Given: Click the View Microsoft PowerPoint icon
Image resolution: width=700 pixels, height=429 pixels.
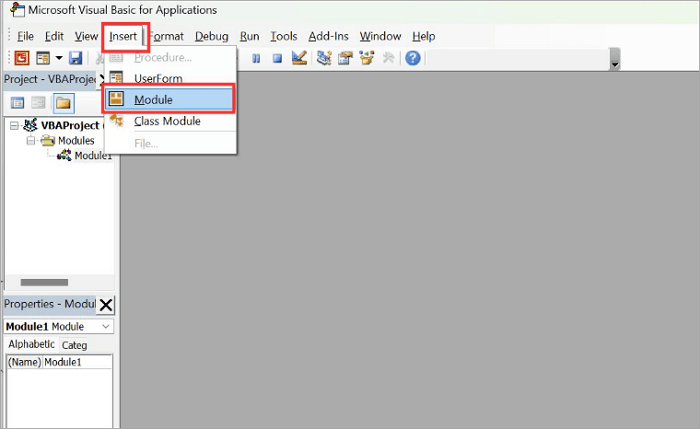Looking at the screenshot, I should (21, 58).
